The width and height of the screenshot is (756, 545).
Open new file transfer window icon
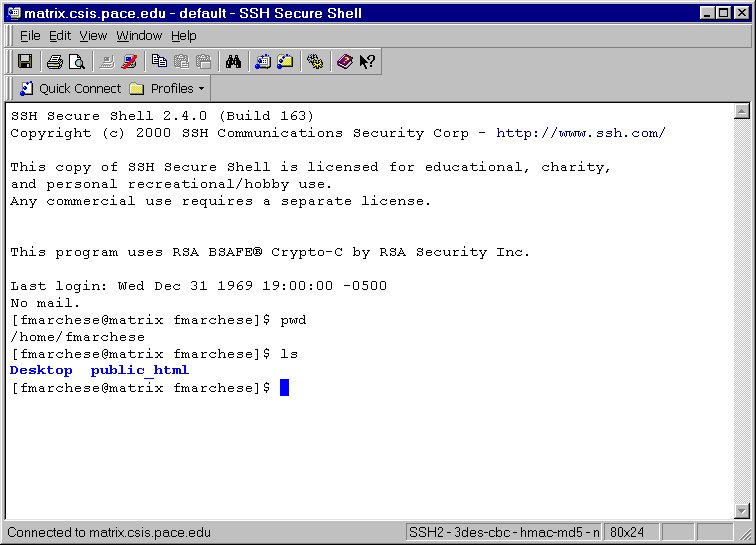[285, 62]
